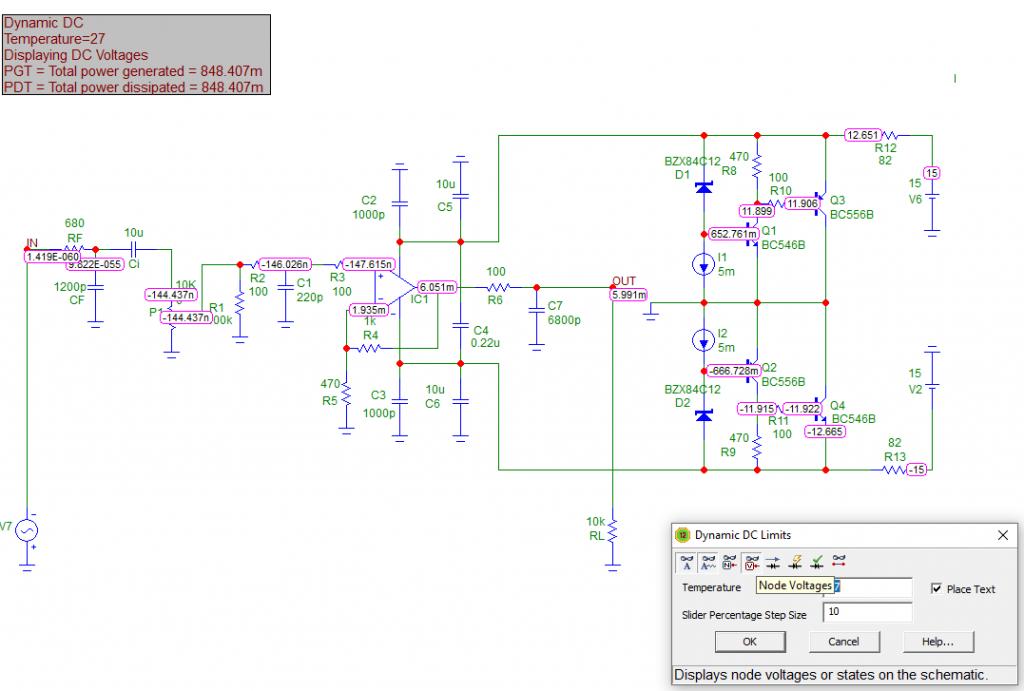Toggle the Node Numbers display icon
Screen dimensions: 1024x691
tap(730, 562)
